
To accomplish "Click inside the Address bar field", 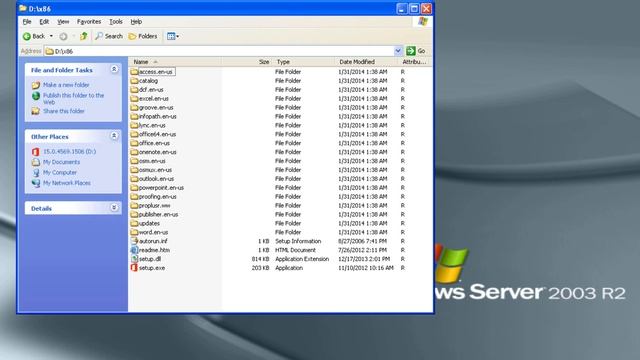I will click(x=219, y=51).
